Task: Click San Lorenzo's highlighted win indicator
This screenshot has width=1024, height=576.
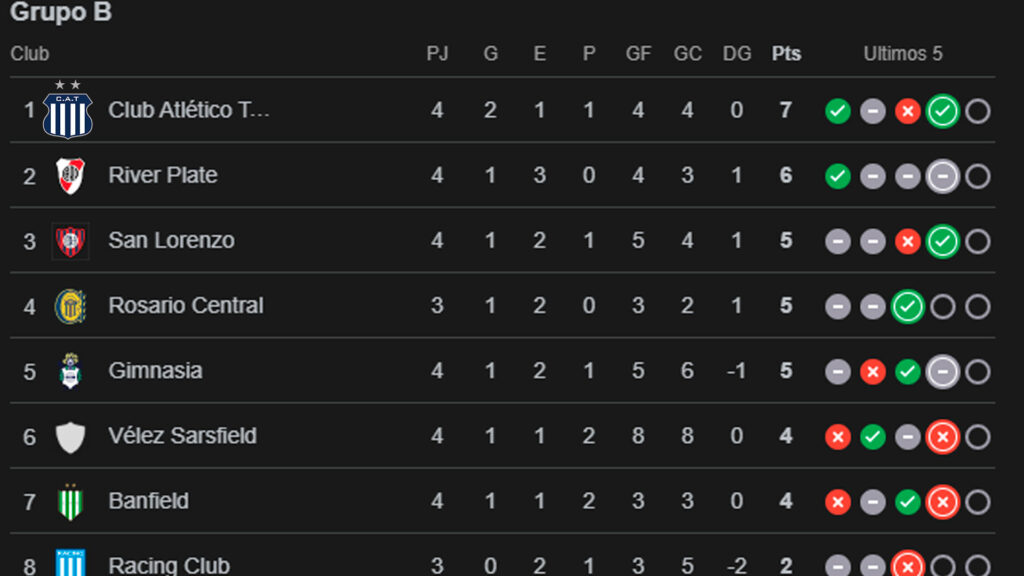Action: (x=942, y=242)
